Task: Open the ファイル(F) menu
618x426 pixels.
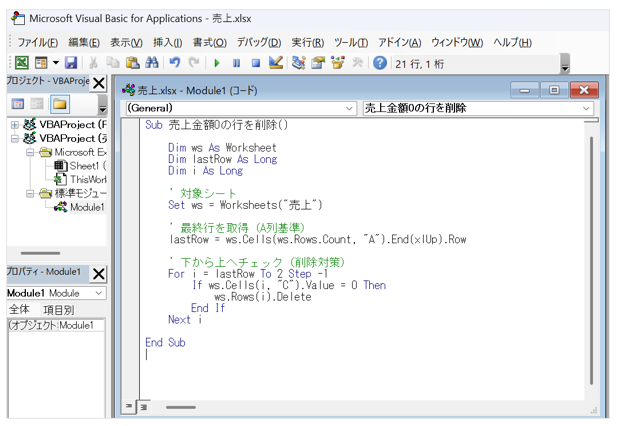Action: 38,43
